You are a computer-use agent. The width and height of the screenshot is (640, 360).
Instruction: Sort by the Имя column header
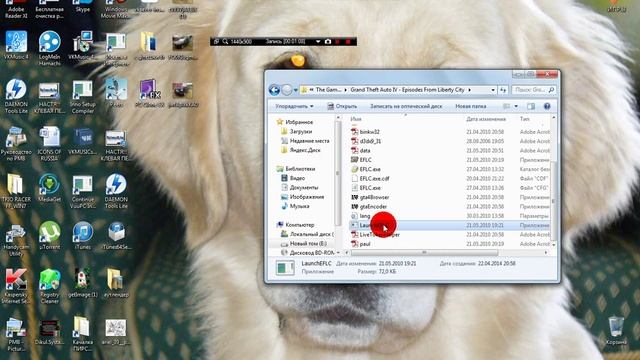pyautogui.click(x=356, y=119)
